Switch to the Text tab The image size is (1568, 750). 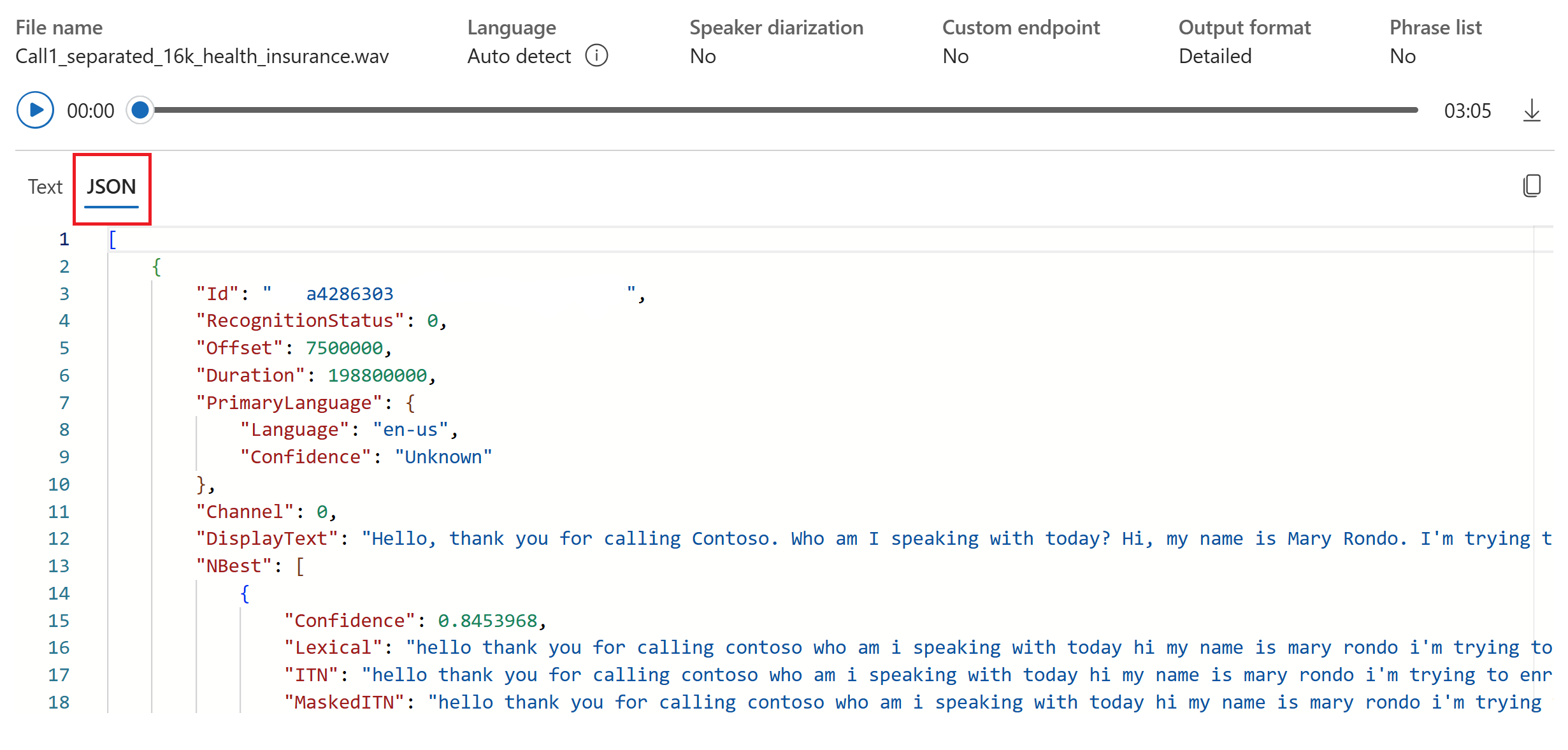point(45,186)
